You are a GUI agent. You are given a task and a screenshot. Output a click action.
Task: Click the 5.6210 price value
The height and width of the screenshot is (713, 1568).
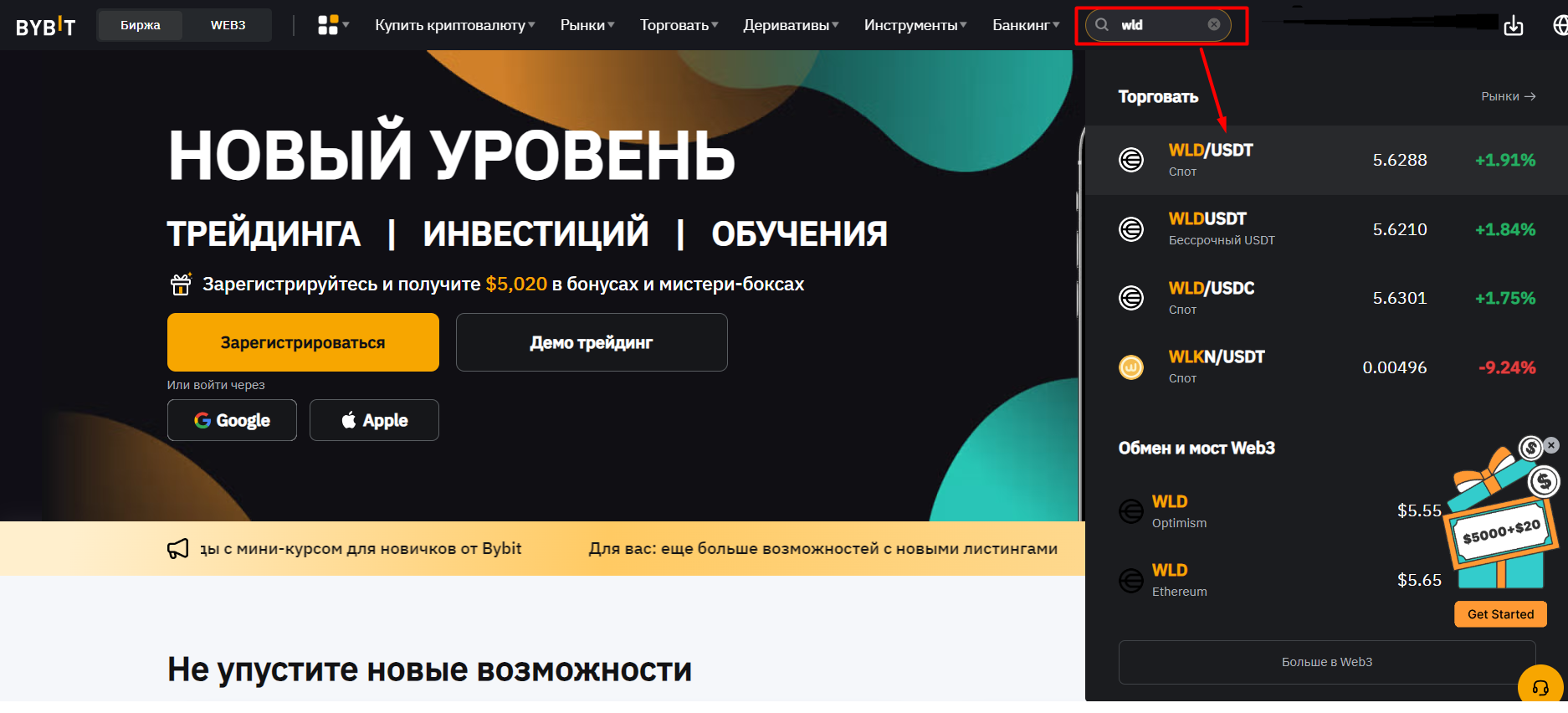point(1400,229)
